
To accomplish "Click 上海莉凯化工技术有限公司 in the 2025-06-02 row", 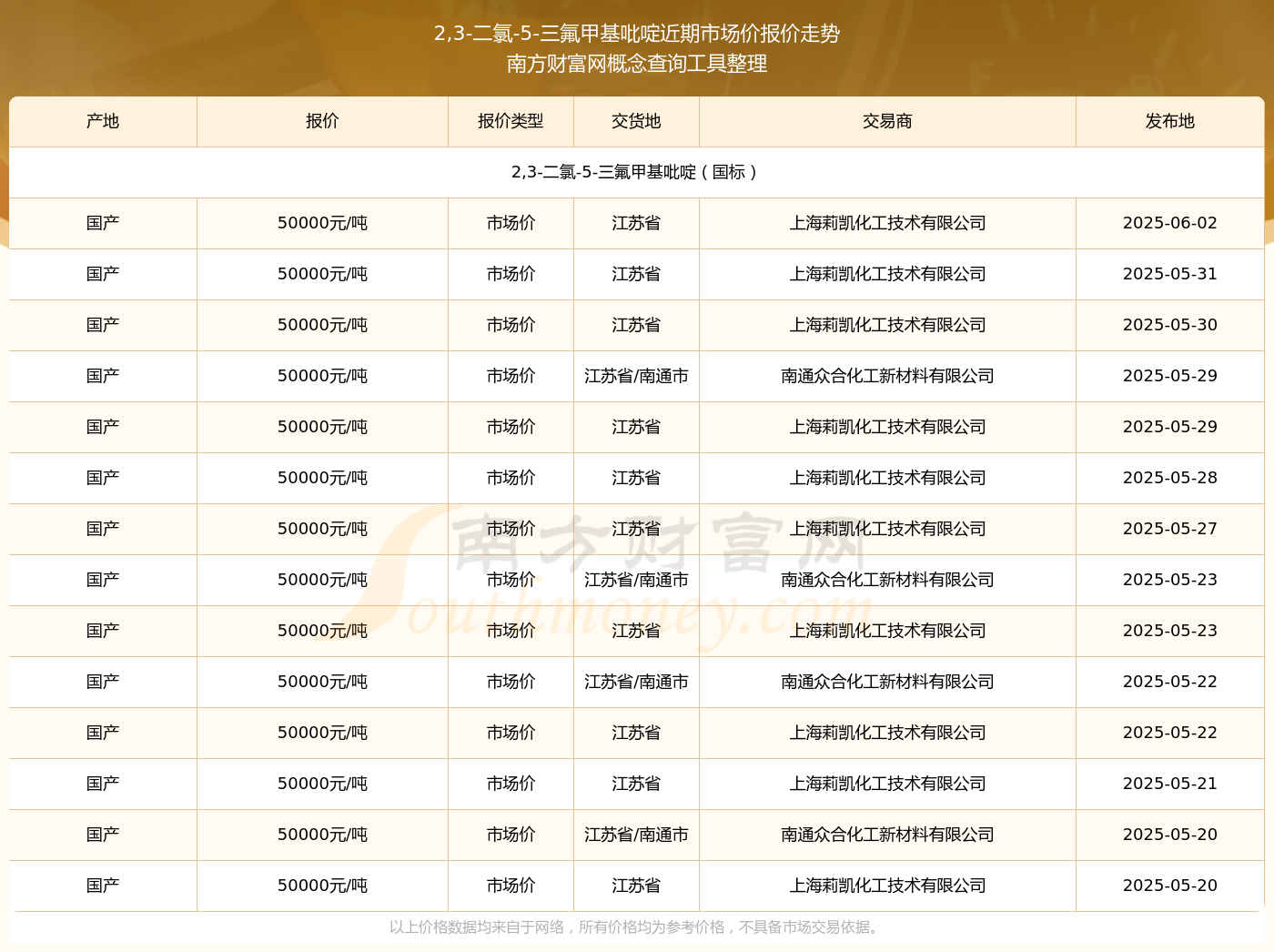I will (x=887, y=223).
